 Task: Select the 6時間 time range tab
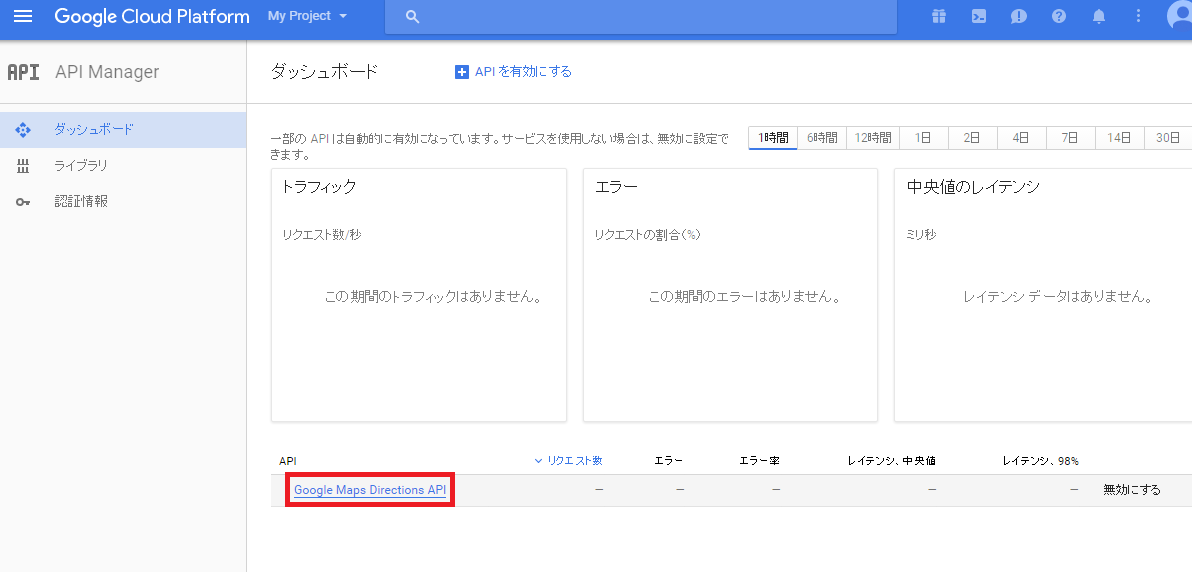pos(822,138)
